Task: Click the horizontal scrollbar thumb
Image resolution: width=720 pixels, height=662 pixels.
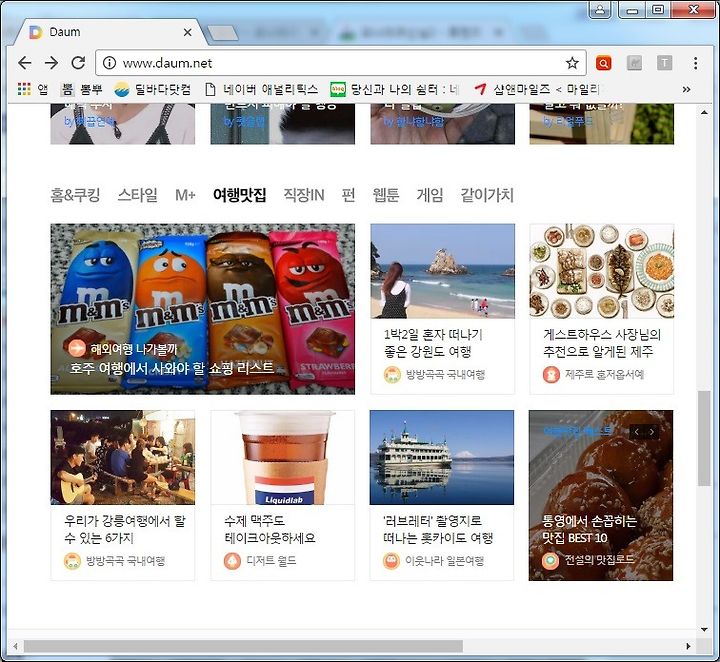Action: coord(243,646)
